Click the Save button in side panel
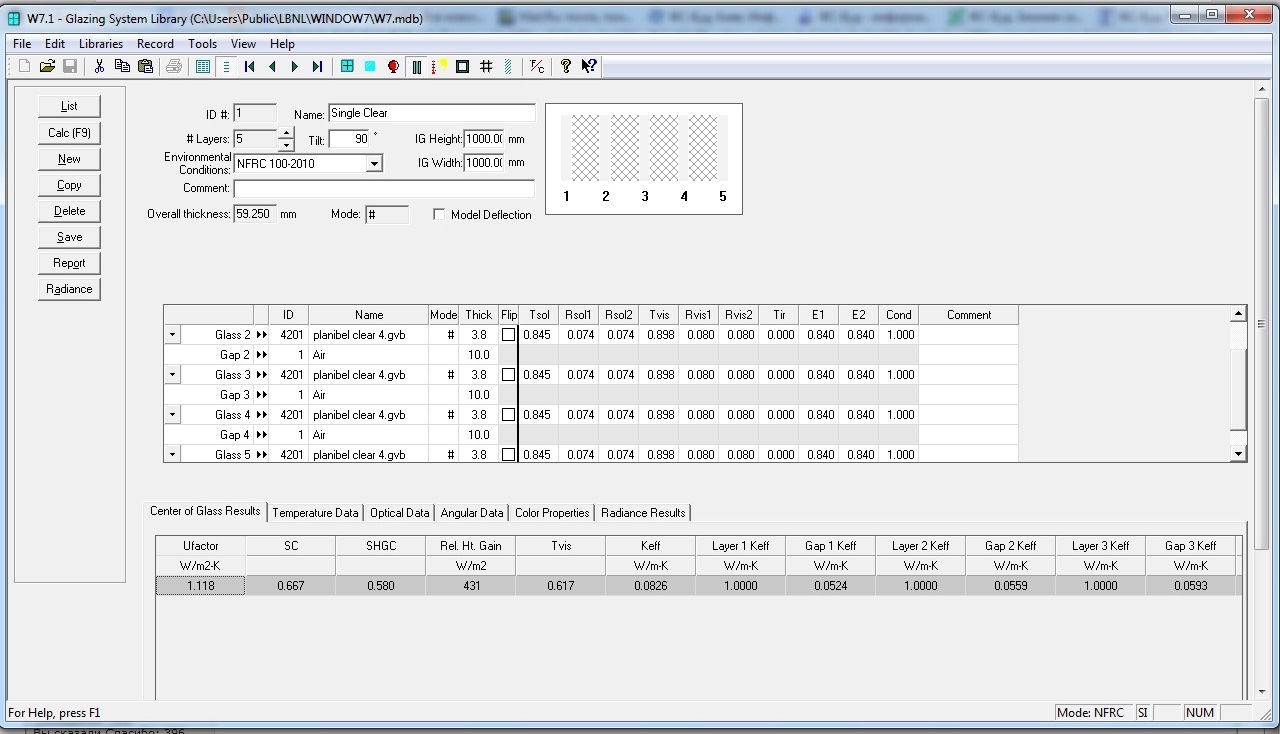Image resolution: width=1280 pixels, height=734 pixels. coord(69,237)
